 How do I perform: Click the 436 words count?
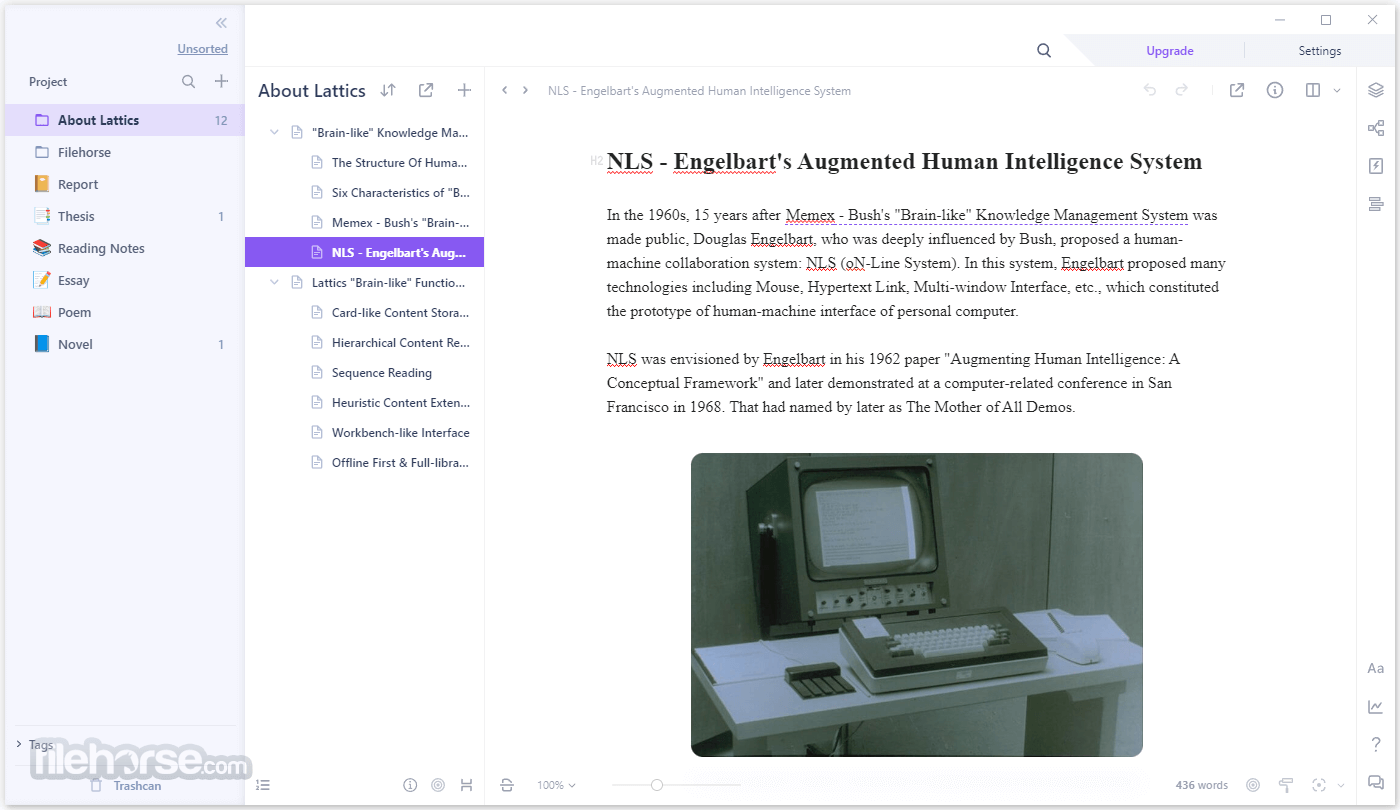pos(1202,785)
